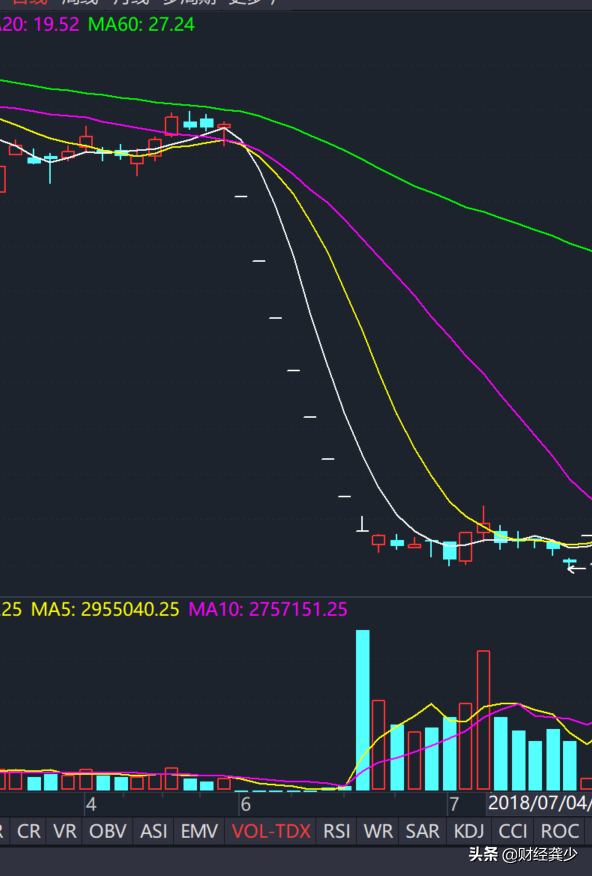Open the ASI indicator tab

[154, 831]
